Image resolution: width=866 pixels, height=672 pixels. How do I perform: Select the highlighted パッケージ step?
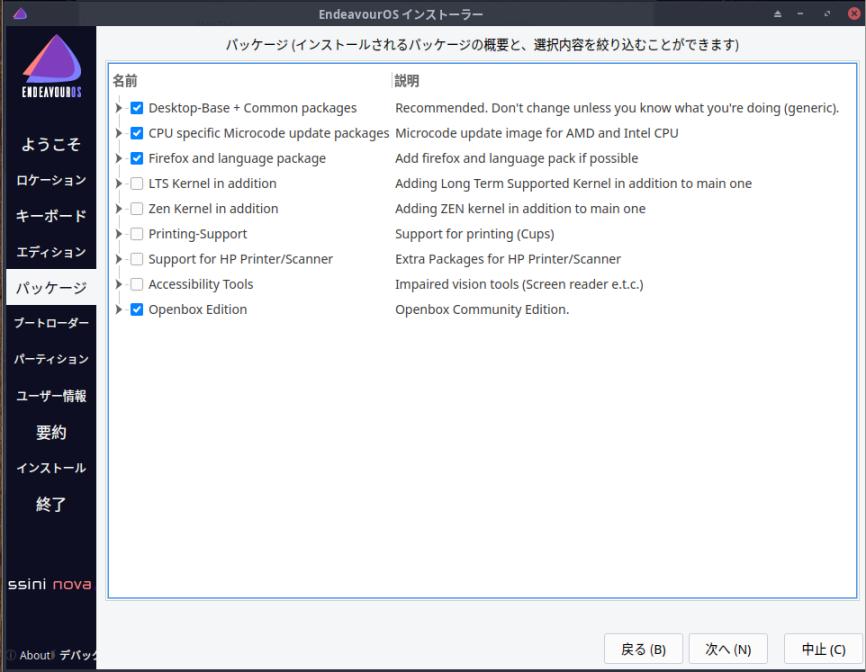(x=51, y=288)
